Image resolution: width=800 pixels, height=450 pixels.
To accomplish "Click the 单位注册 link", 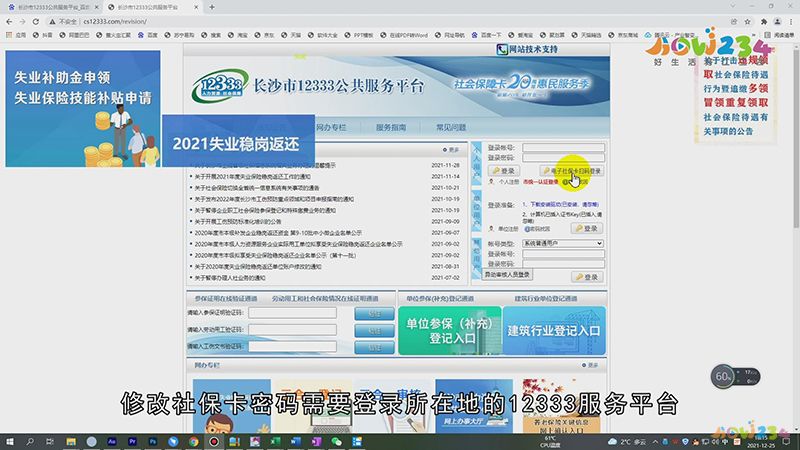I will pos(508,229).
